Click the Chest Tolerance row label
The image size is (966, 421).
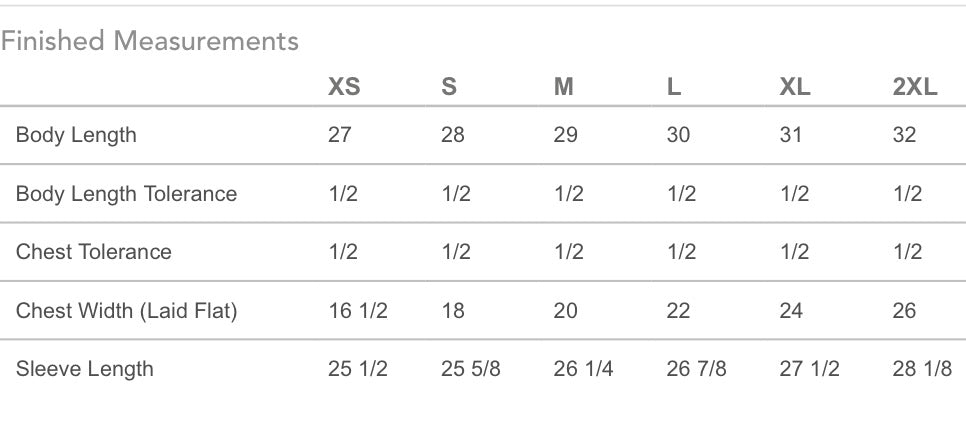[x=94, y=252]
